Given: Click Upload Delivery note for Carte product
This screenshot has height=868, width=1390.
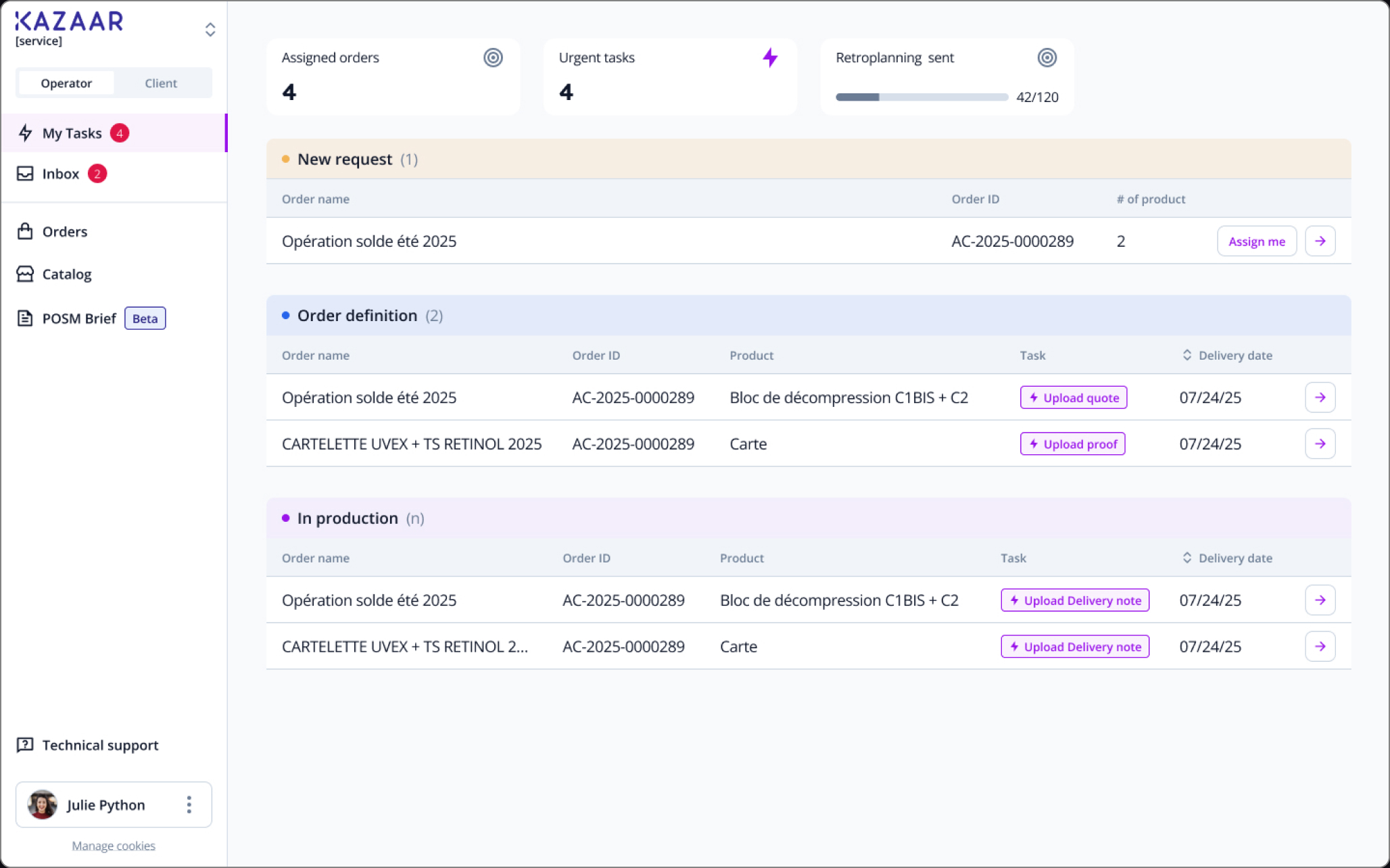Looking at the screenshot, I should (1075, 647).
